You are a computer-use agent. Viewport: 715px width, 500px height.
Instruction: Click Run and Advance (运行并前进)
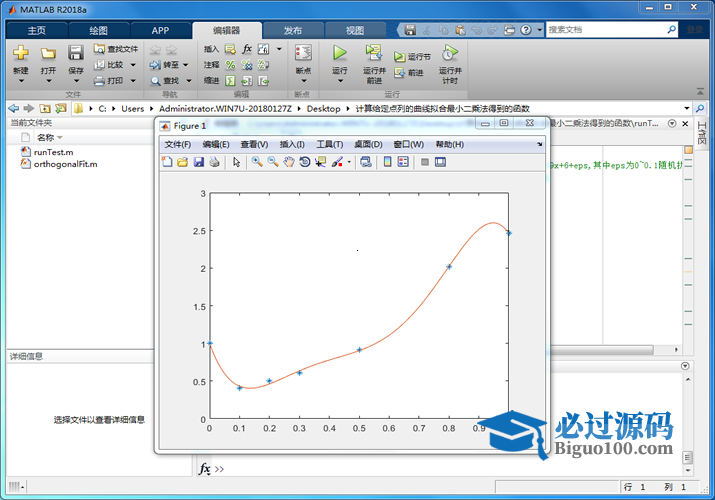coord(374,64)
